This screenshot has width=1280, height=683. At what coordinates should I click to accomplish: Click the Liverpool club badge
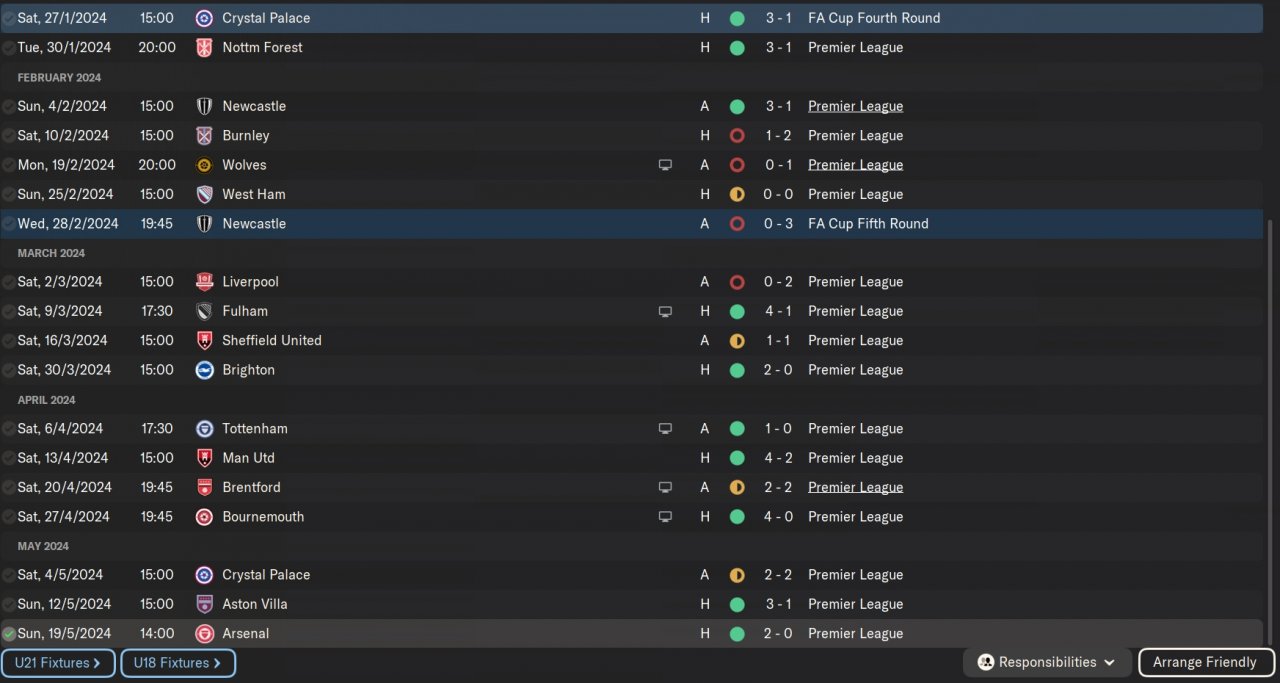pos(204,282)
